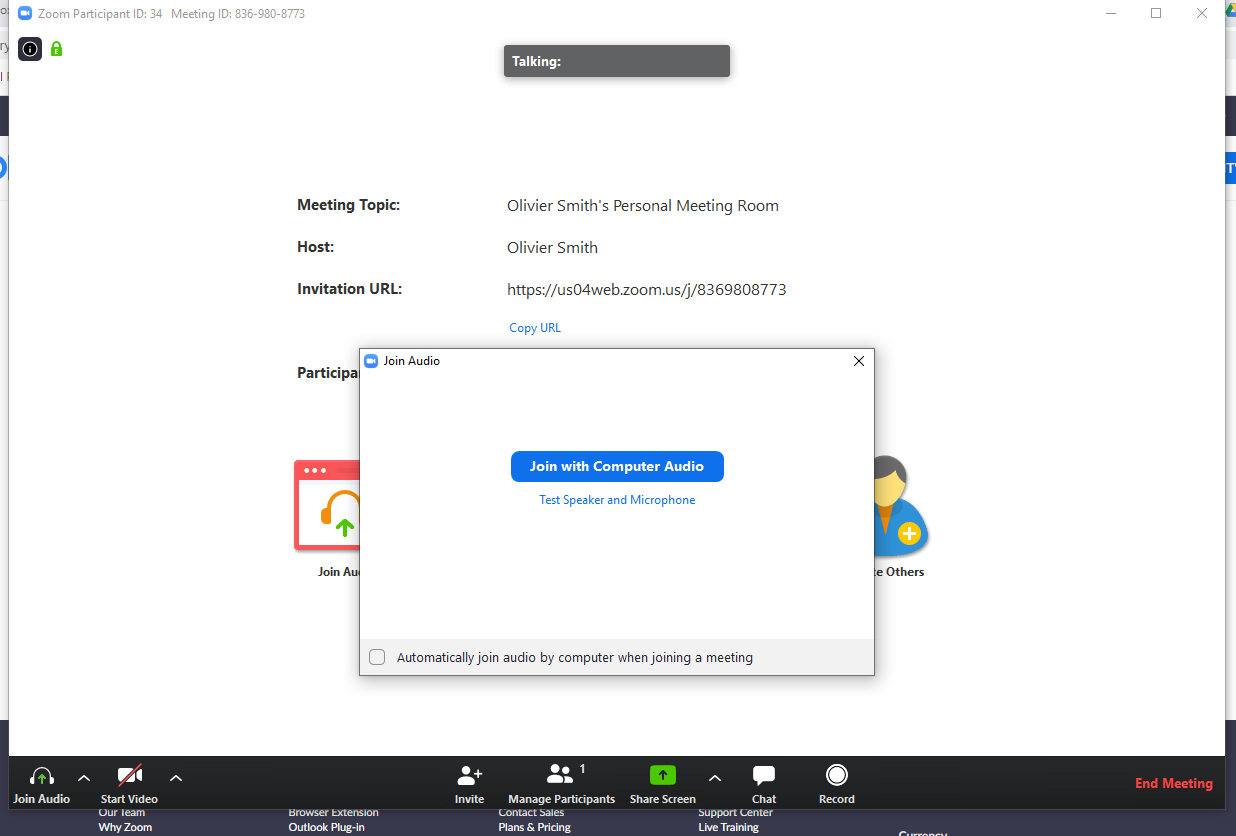Click the meeting information icon
Image resolution: width=1236 pixels, height=836 pixels.
(x=30, y=48)
